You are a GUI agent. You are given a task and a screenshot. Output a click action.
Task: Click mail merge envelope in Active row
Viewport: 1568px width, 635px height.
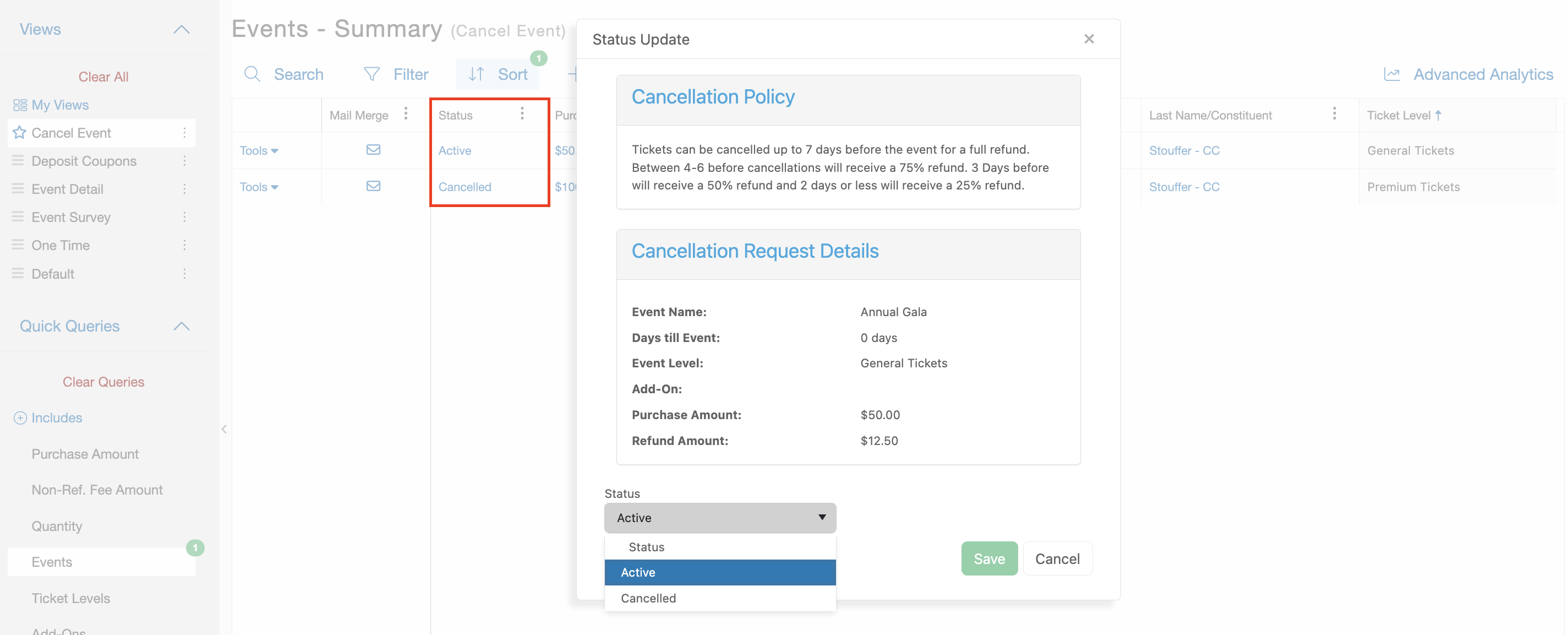point(373,150)
